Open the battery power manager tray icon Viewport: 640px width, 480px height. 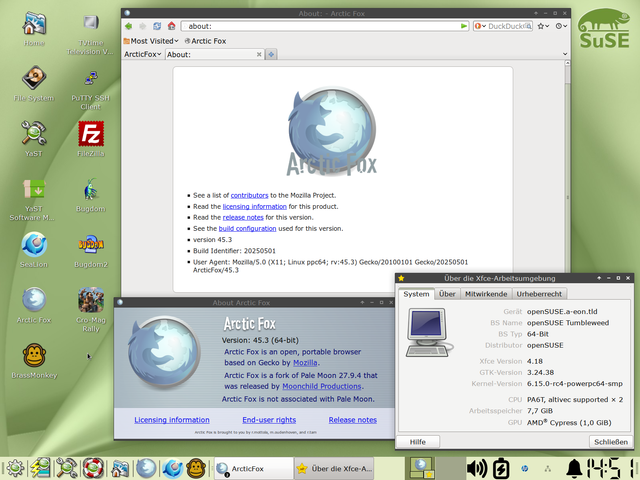(x=501, y=468)
